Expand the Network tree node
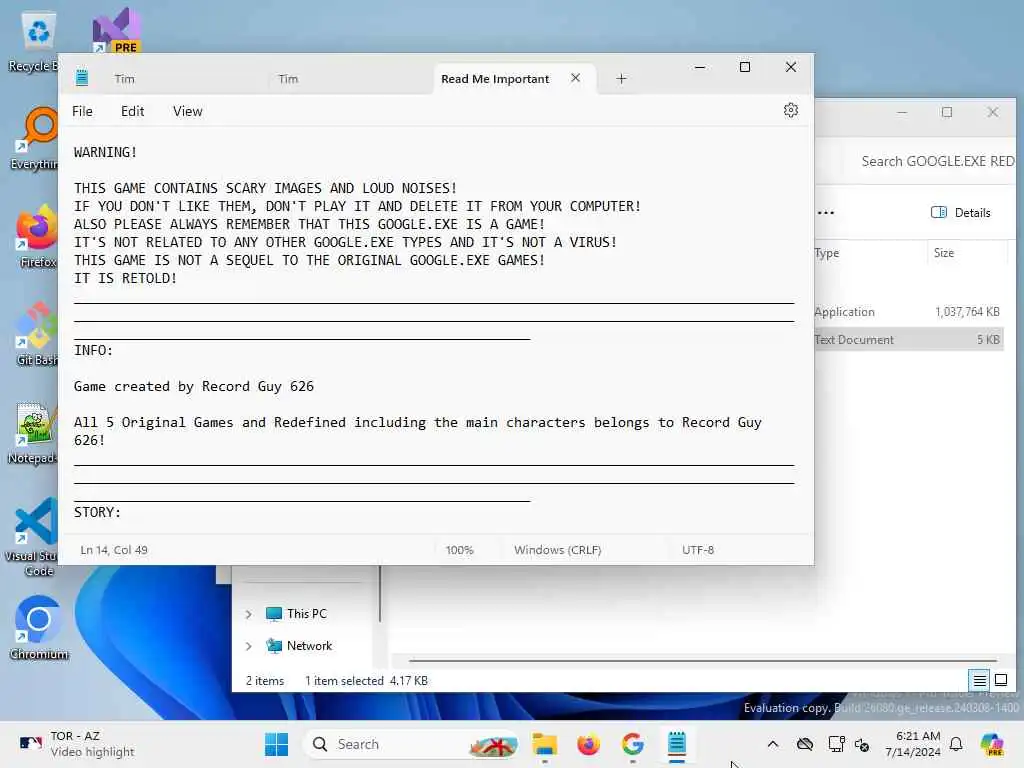Viewport: 1024px width, 768px height. coord(248,646)
